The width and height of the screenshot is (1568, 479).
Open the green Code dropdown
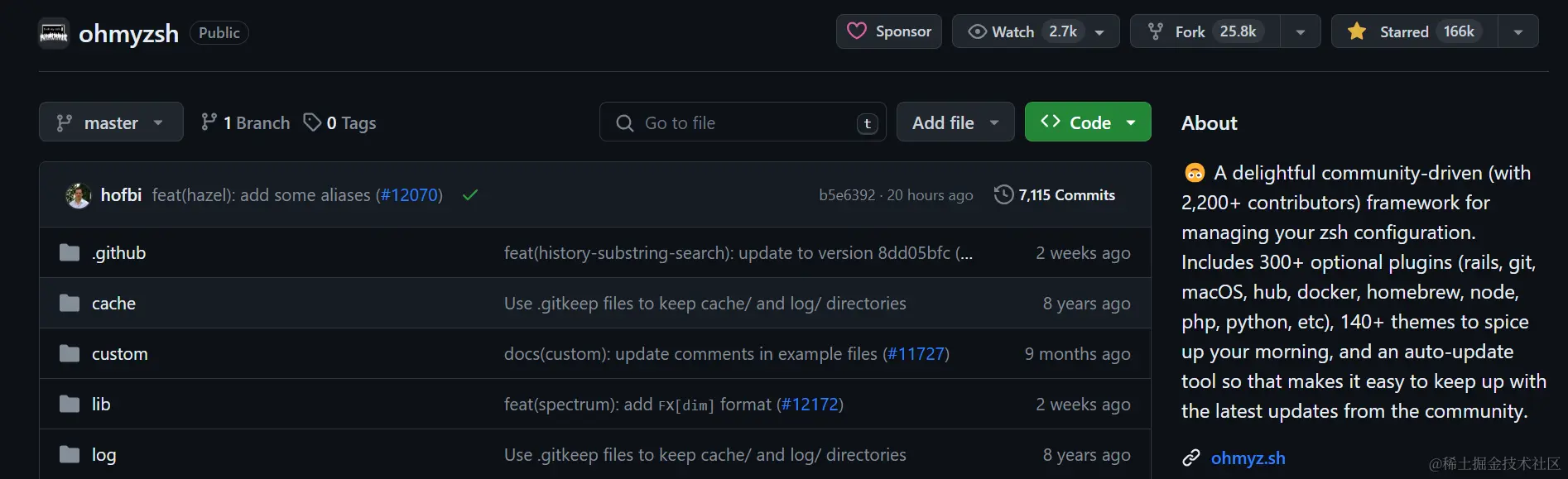(x=1088, y=122)
